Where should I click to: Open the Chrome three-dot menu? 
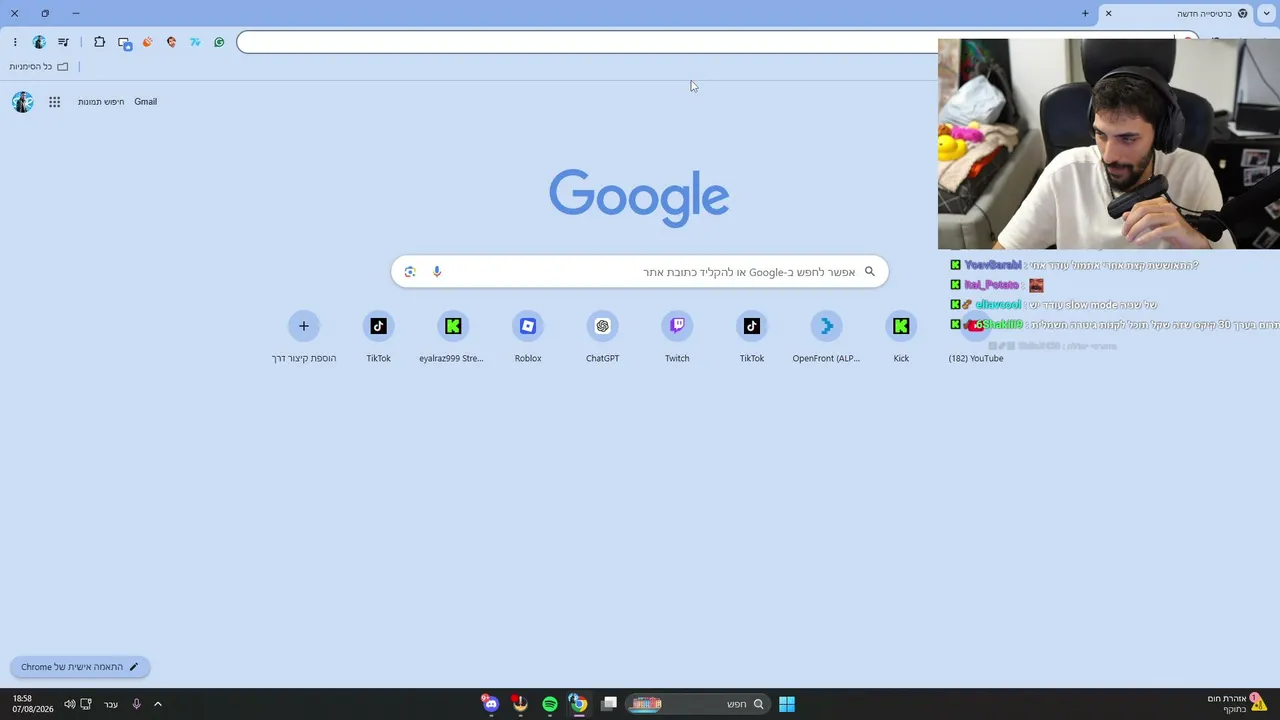coord(15,42)
